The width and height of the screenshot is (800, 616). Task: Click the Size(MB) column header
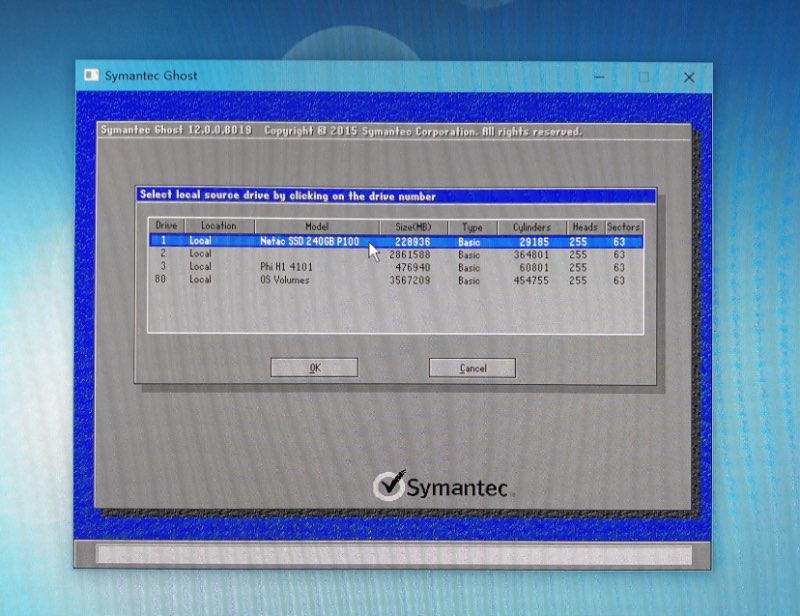413,227
